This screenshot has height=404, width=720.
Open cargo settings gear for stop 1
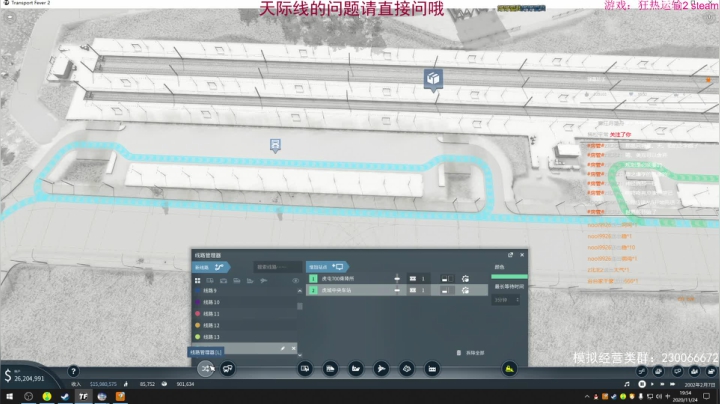pos(465,279)
